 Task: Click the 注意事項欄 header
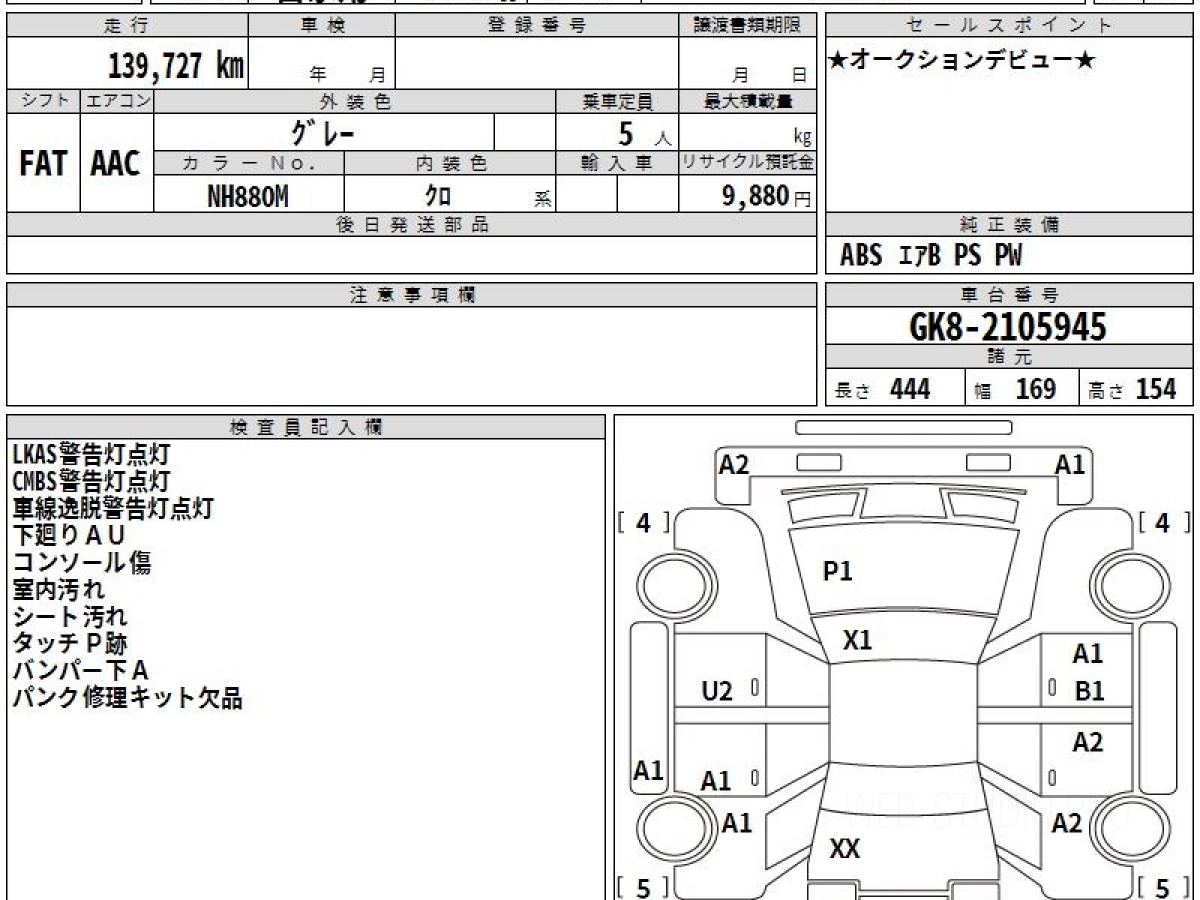412,295
